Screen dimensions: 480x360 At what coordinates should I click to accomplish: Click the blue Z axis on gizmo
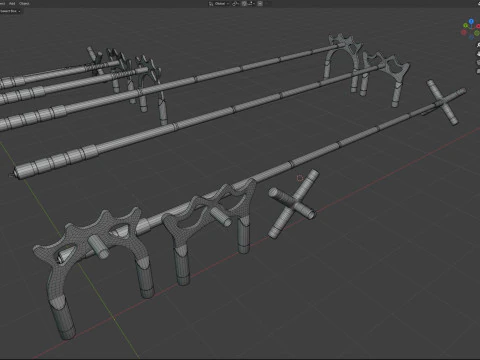[x=471, y=21]
